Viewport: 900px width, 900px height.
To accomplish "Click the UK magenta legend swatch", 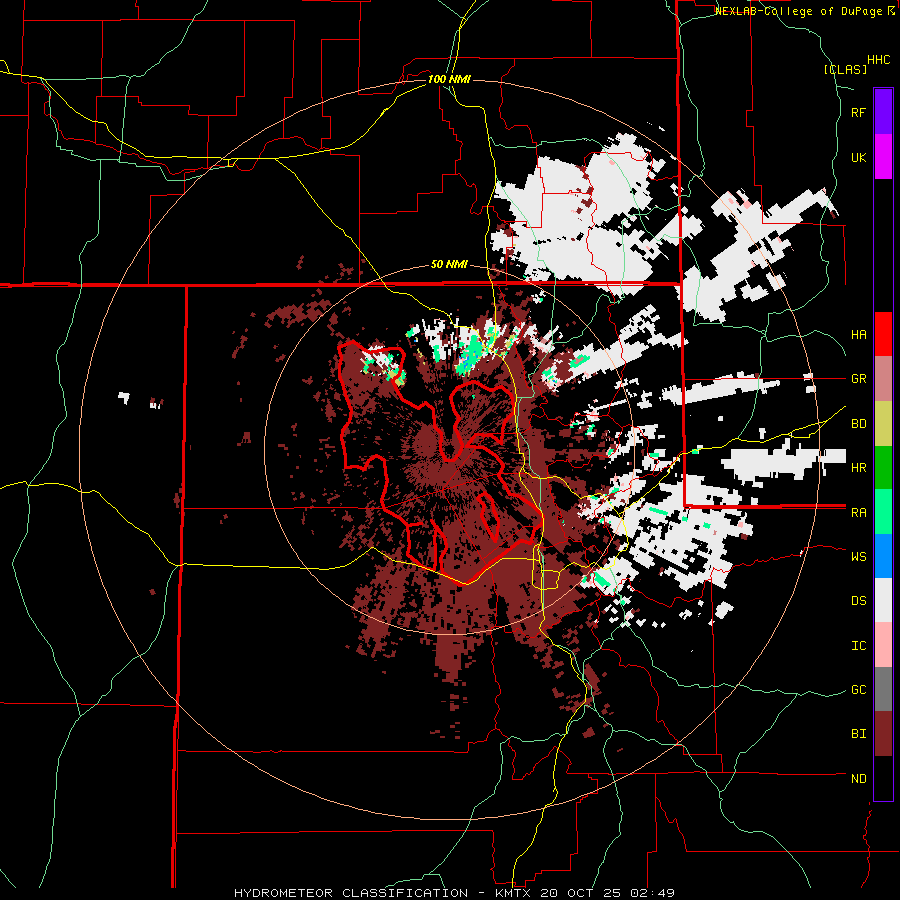I will click(883, 157).
